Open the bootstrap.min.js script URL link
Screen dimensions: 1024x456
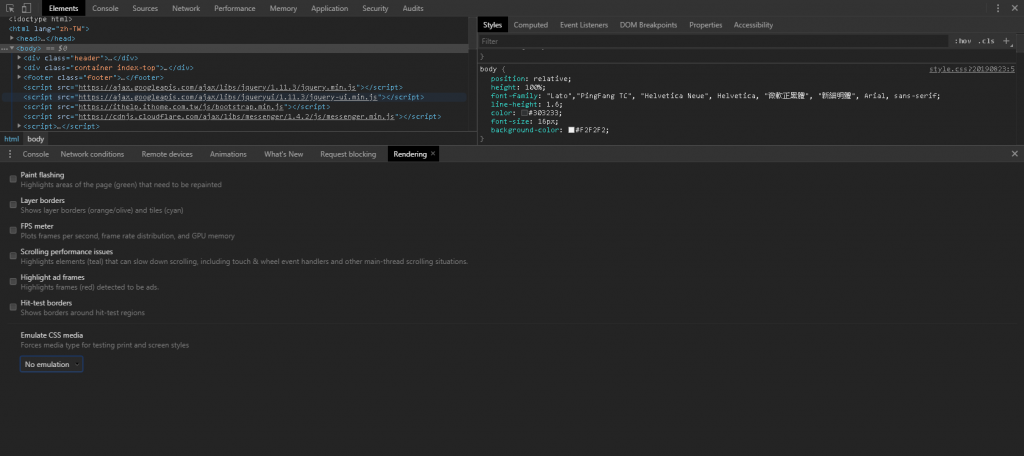click(182, 106)
